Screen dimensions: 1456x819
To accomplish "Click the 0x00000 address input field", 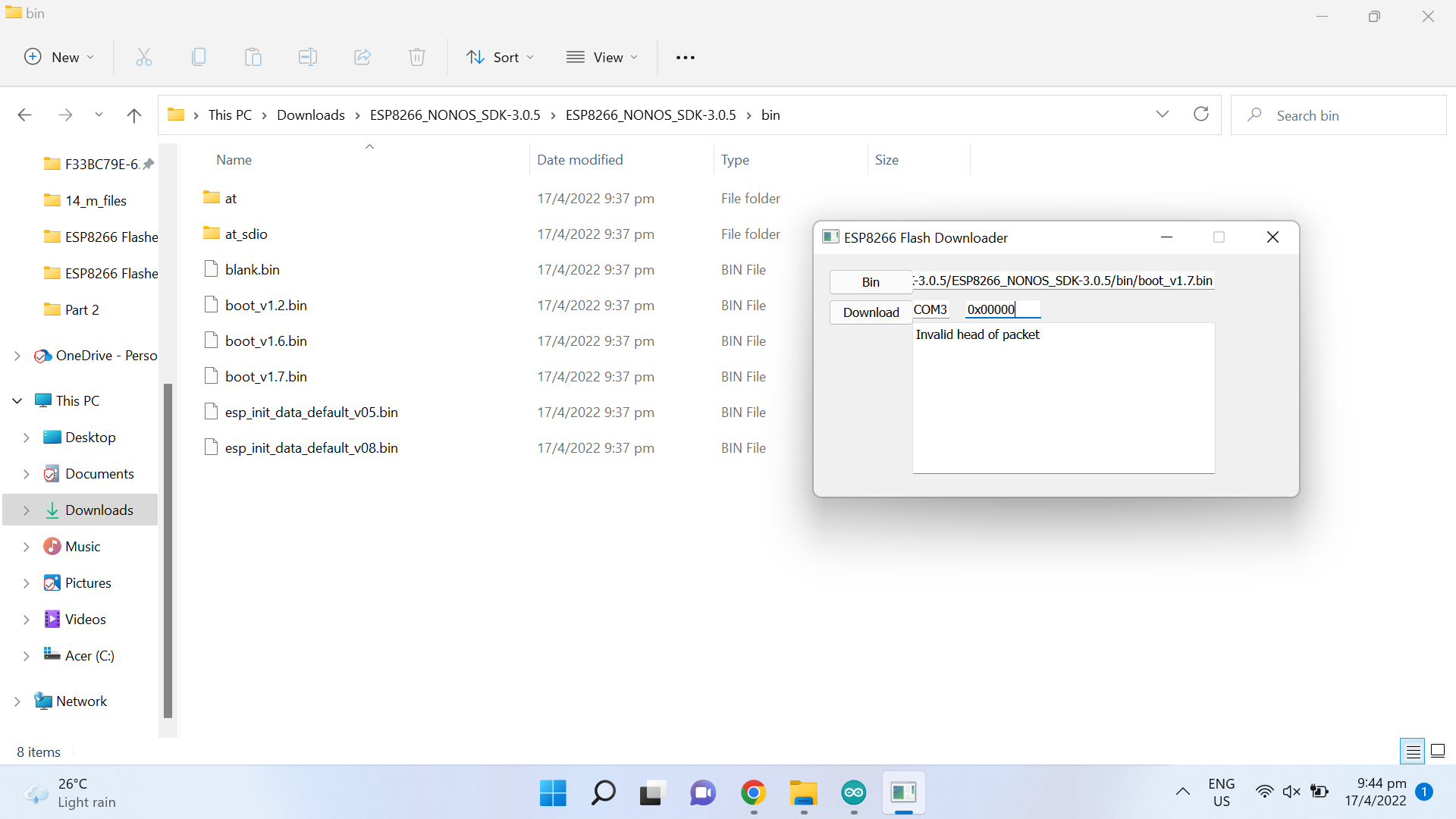I will tap(1001, 309).
